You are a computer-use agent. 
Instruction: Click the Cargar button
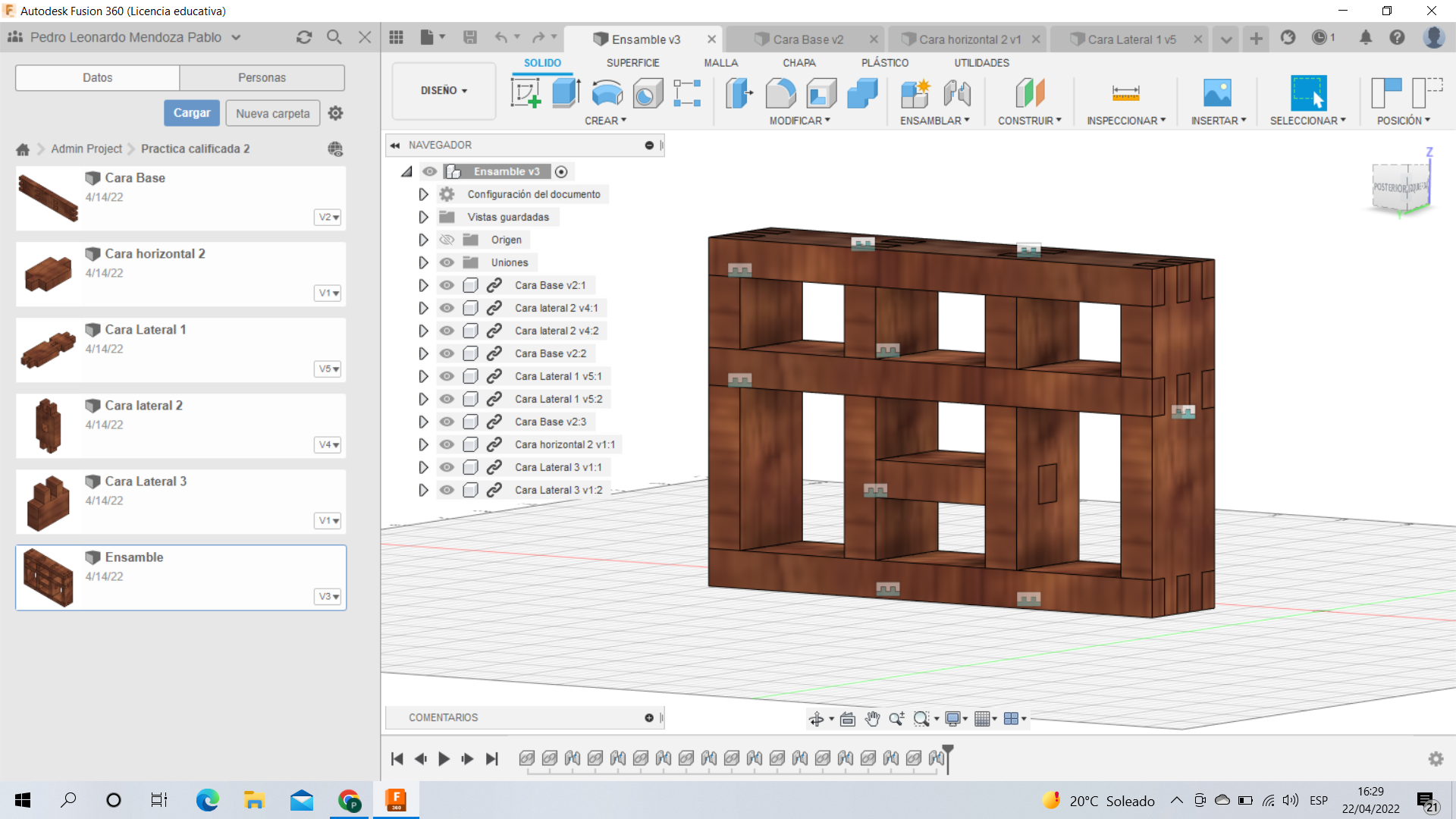[192, 113]
